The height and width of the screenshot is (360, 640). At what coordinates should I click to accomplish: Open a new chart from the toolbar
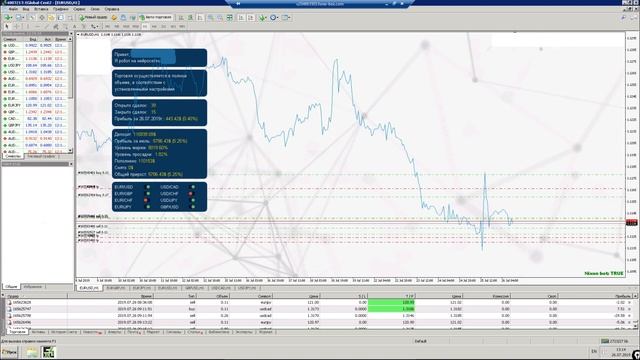click(x=8, y=18)
